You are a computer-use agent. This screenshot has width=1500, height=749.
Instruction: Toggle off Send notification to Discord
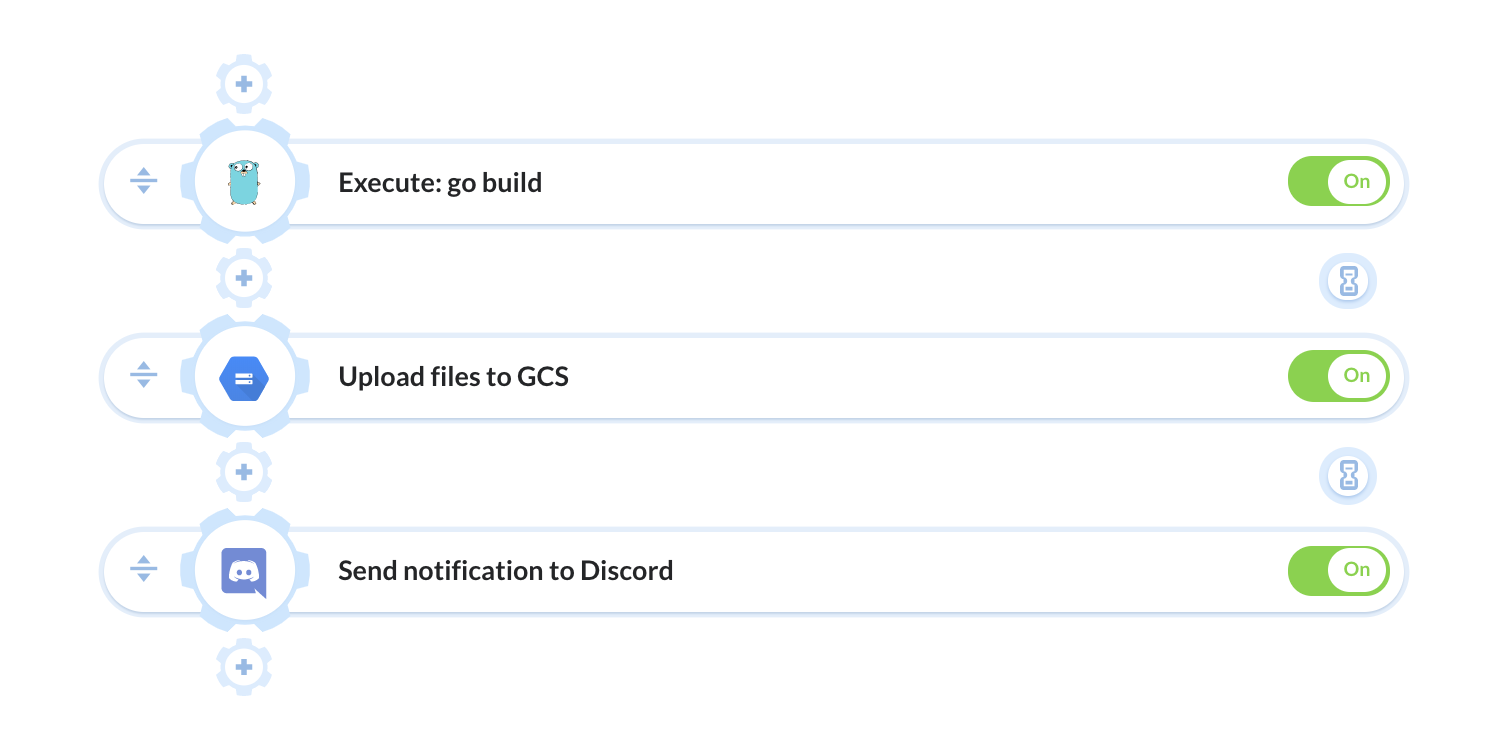tap(1338, 570)
